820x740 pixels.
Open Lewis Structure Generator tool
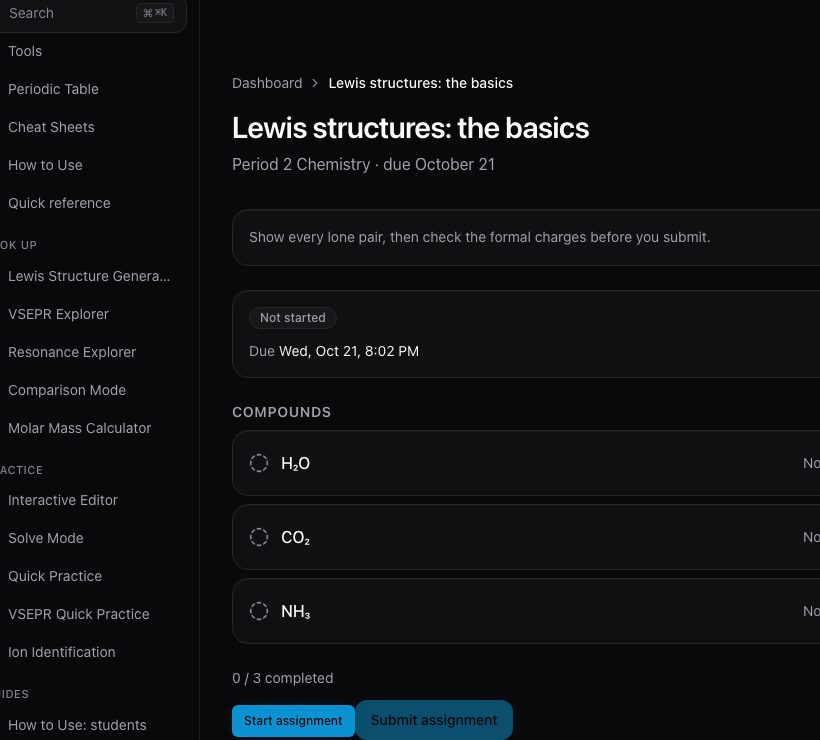click(x=89, y=276)
